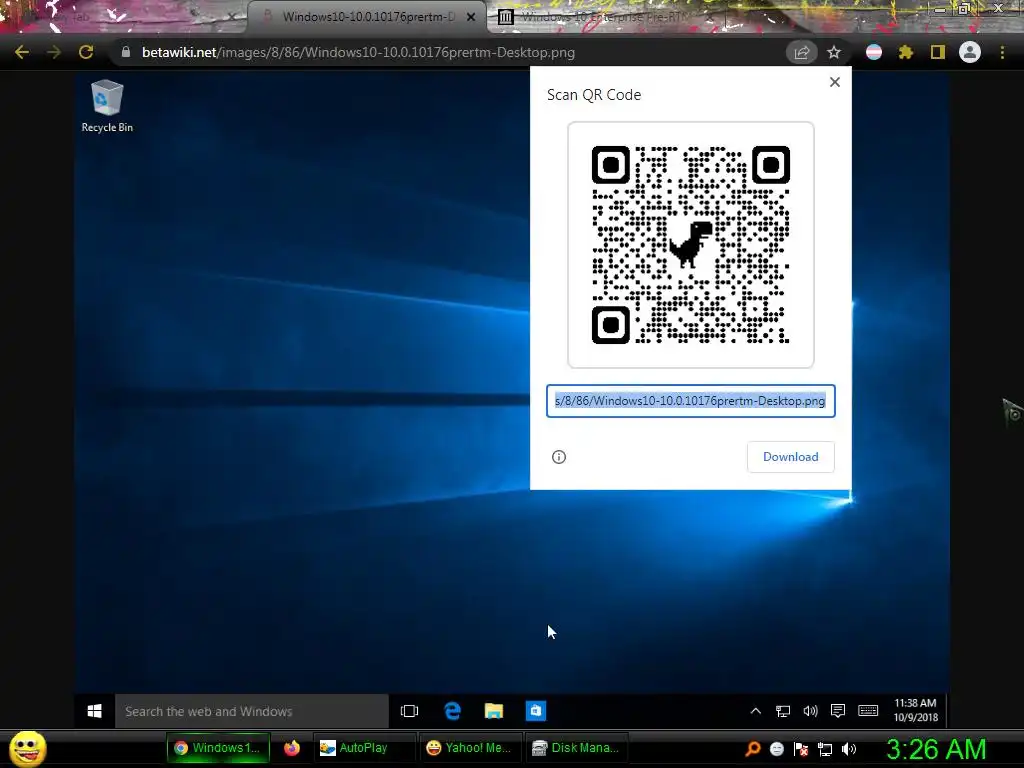Switch to the Yahoo! Messenger taskbar window

pyautogui.click(x=470, y=748)
